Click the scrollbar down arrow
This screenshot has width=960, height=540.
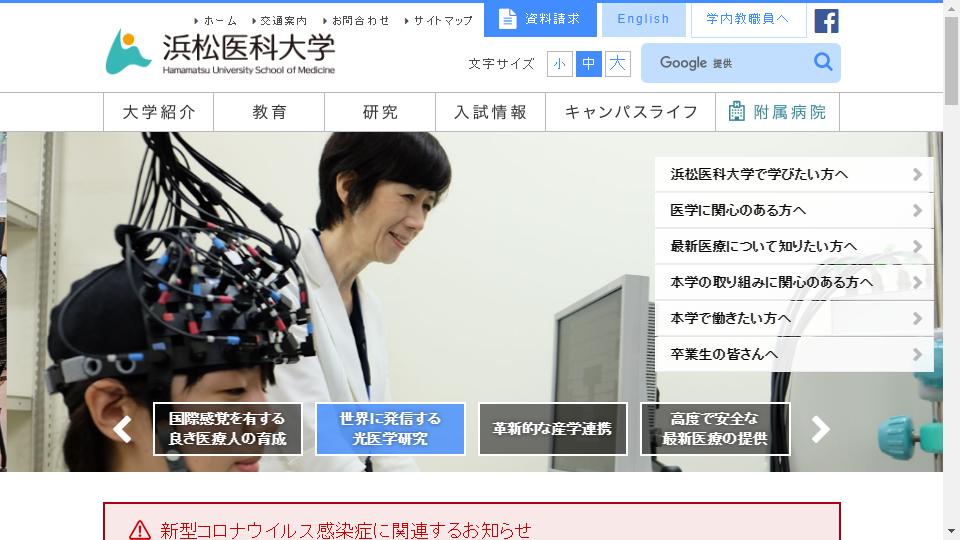pyautogui.click(x=951, y=531)
